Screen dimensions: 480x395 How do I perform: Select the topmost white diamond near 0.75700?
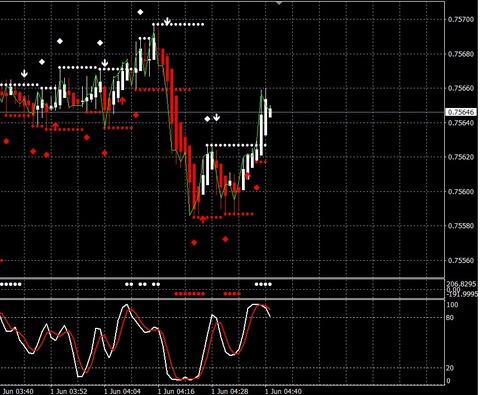tap(140, 12)
